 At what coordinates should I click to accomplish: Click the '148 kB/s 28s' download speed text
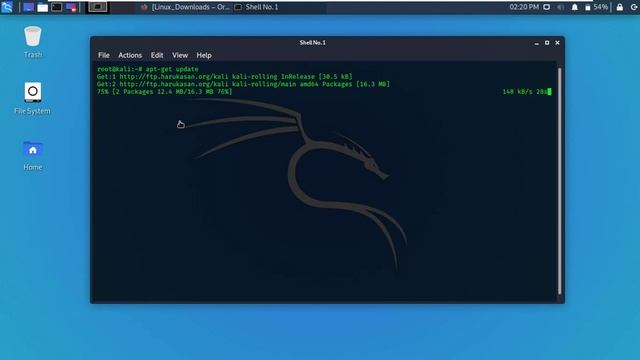tap(525, 92)
